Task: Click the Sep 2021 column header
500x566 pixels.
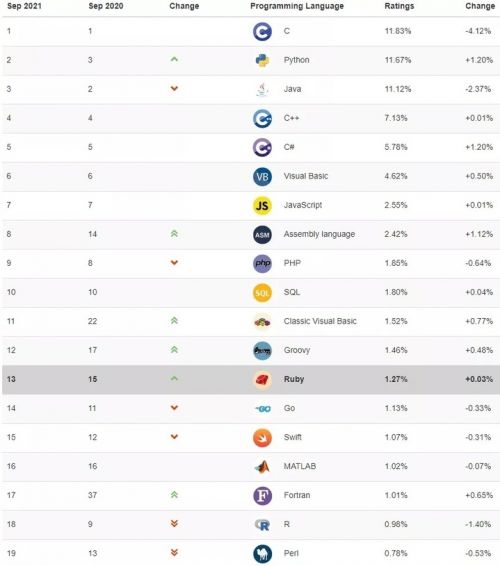Action: pos(24,6)
